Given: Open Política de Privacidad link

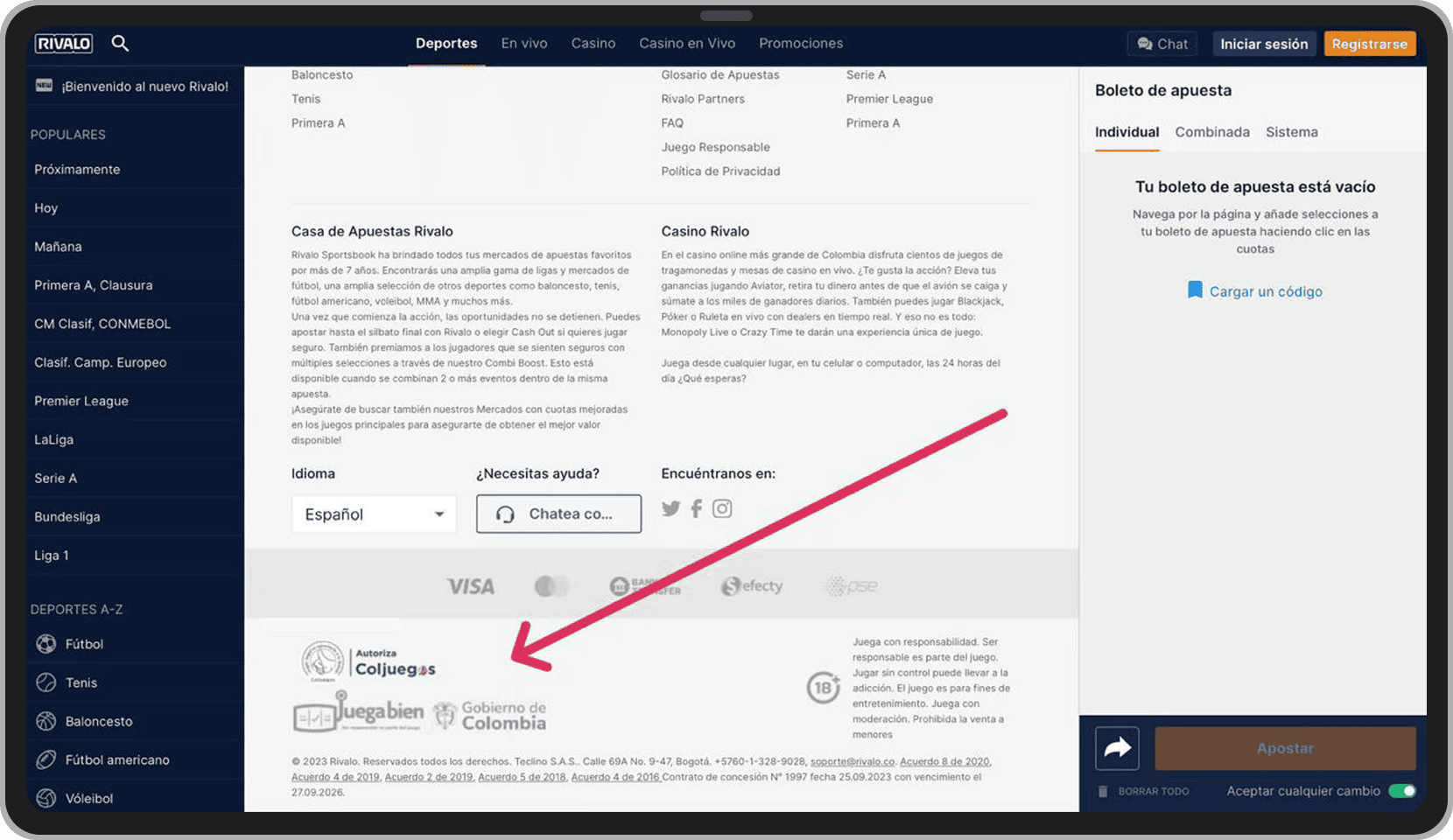Looking at the screenshot, I should click(x=720, y=171).
